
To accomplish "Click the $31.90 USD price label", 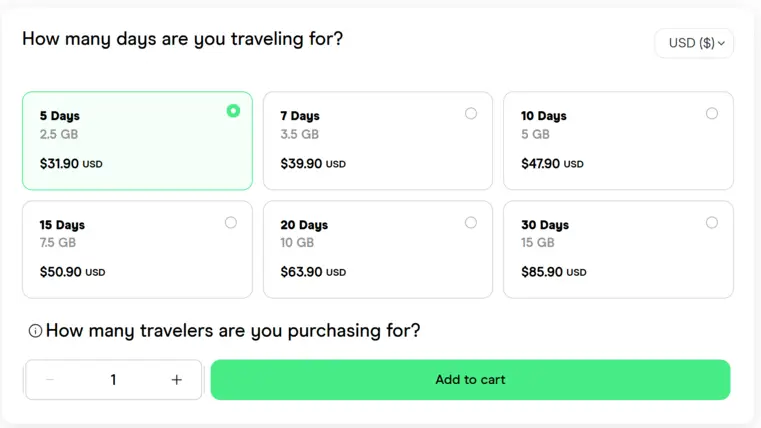I will click(x=71, y=164).
